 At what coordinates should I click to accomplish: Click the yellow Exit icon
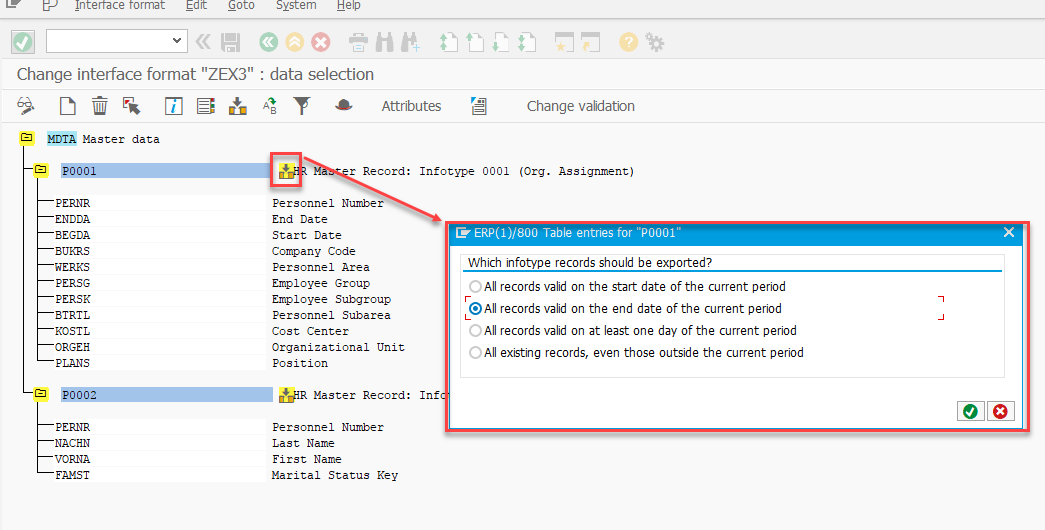[295, 43]
